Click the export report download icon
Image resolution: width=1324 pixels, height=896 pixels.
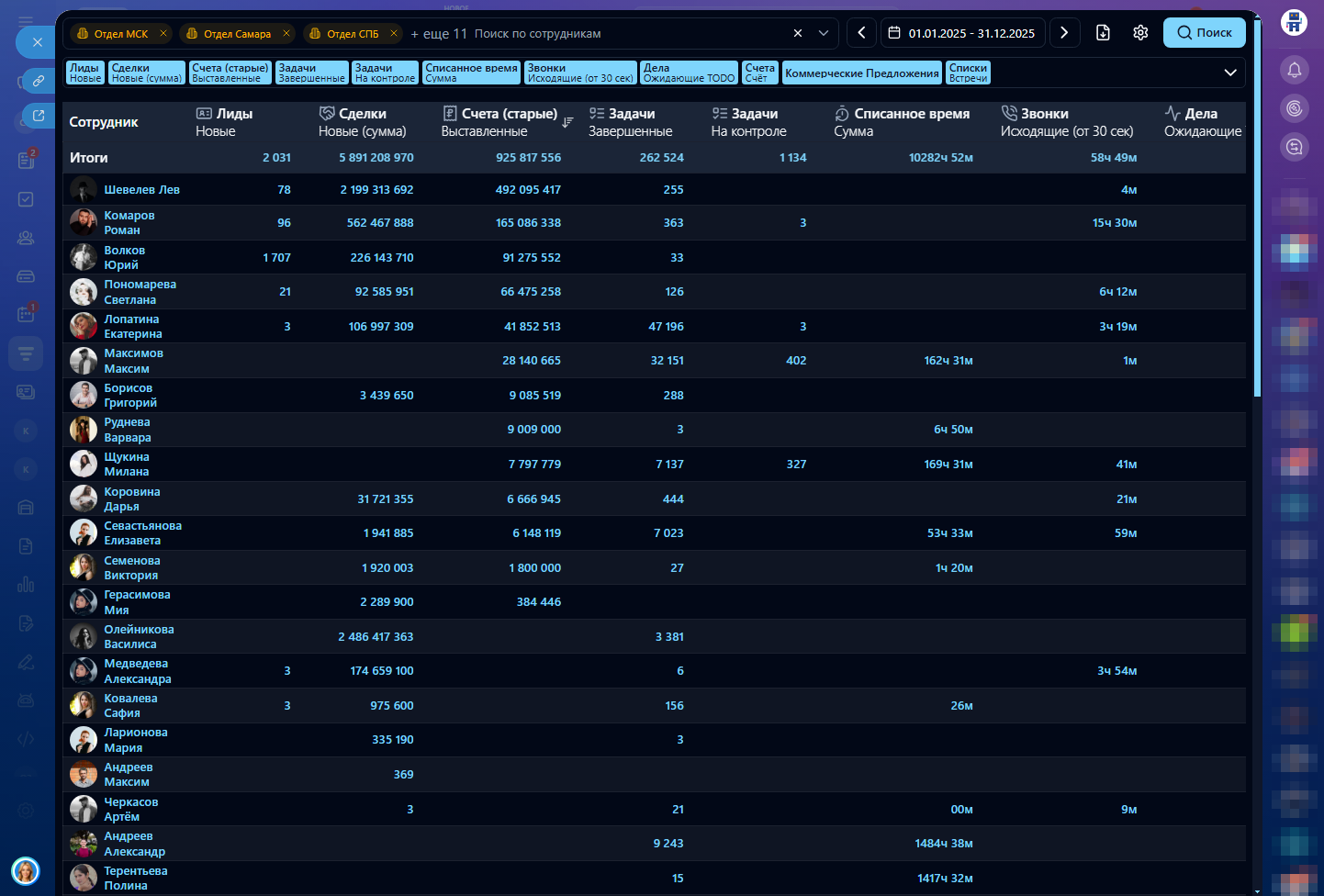[1103, 33]
